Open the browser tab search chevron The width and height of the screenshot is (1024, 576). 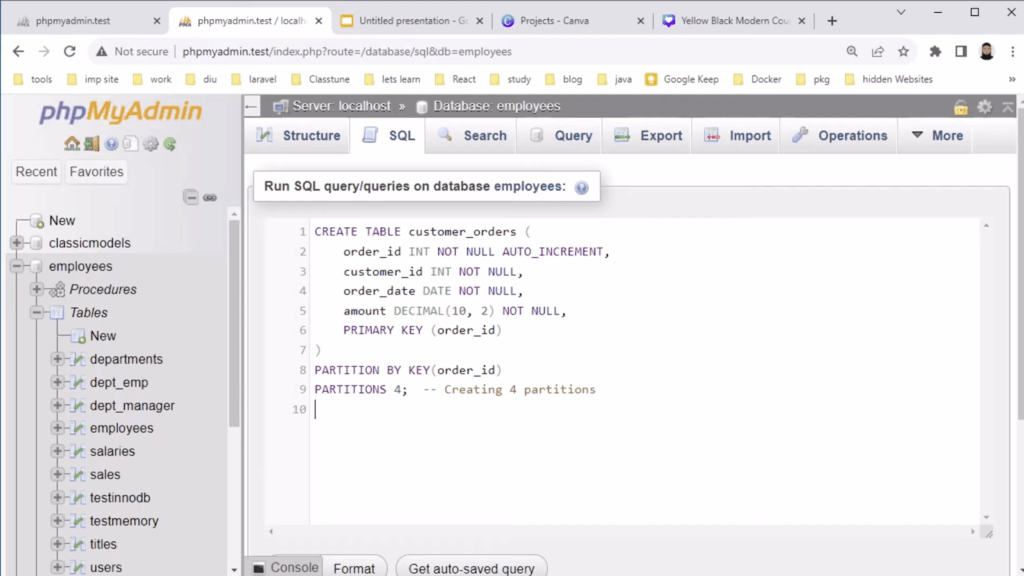point(901,12)
